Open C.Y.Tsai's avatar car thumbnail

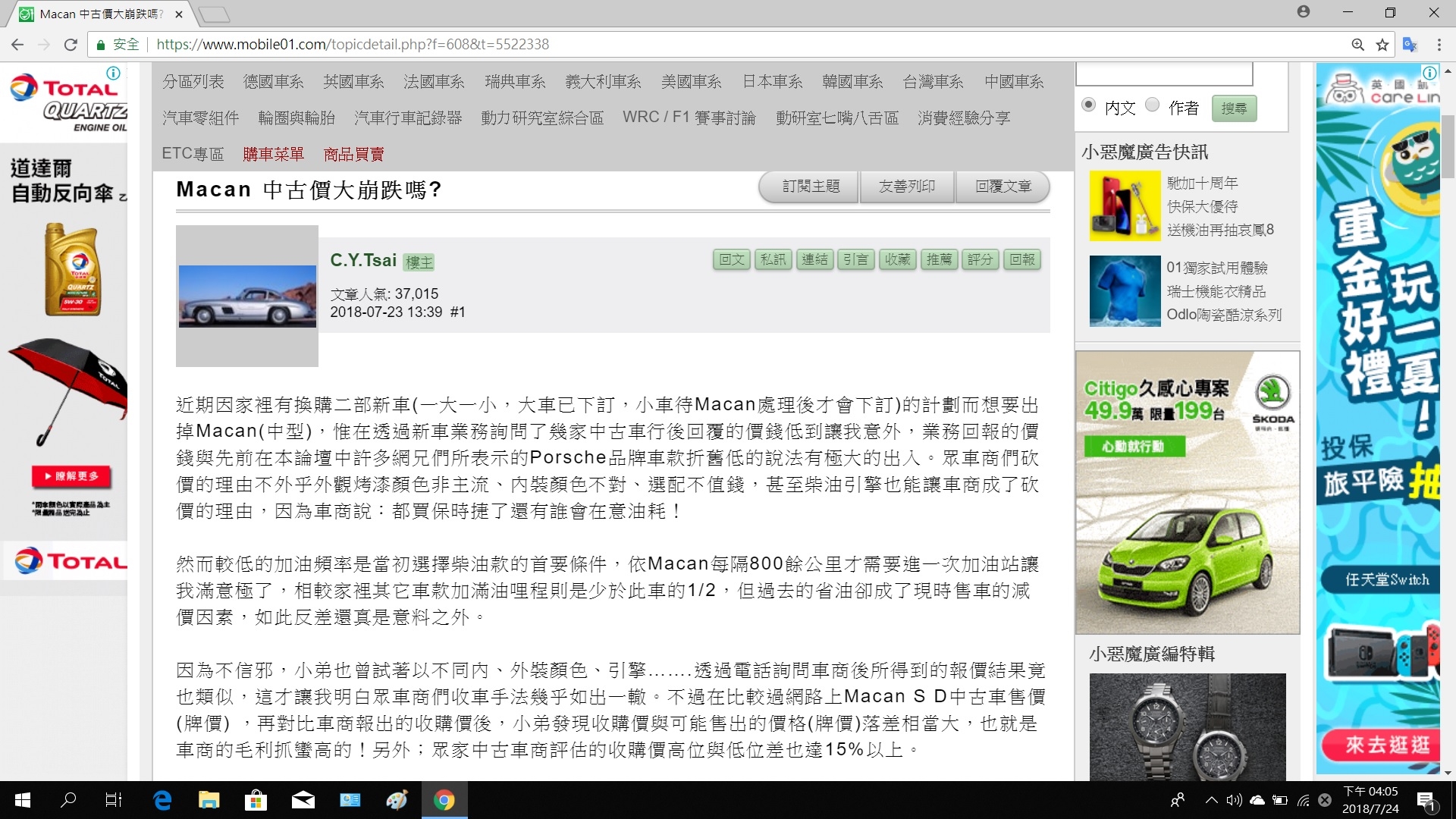click(247, 297)
